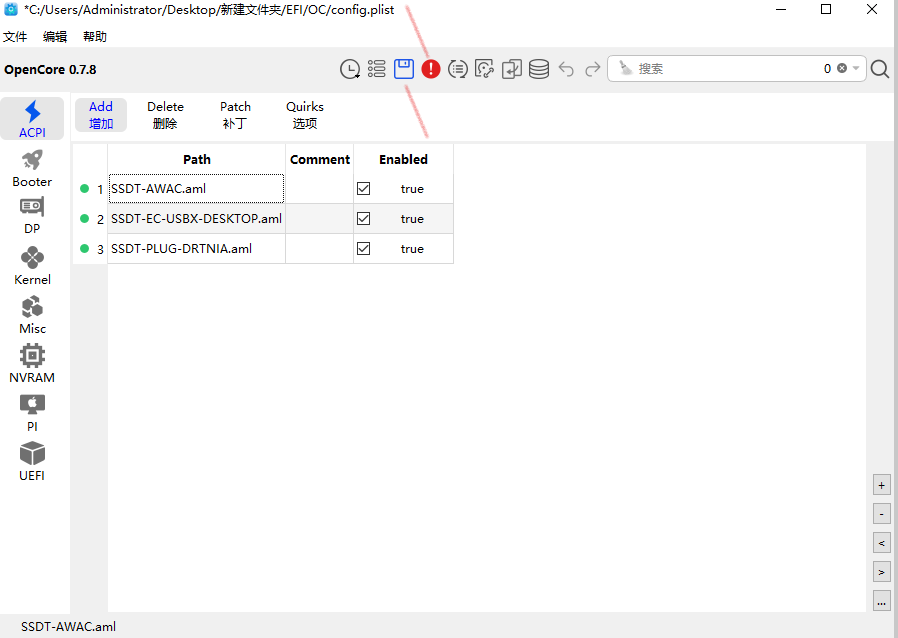Screen dimensions: 898x638
Task: Click the import/copy window toolbar icon
Action: pyautogui.click(x=511, y=69)
